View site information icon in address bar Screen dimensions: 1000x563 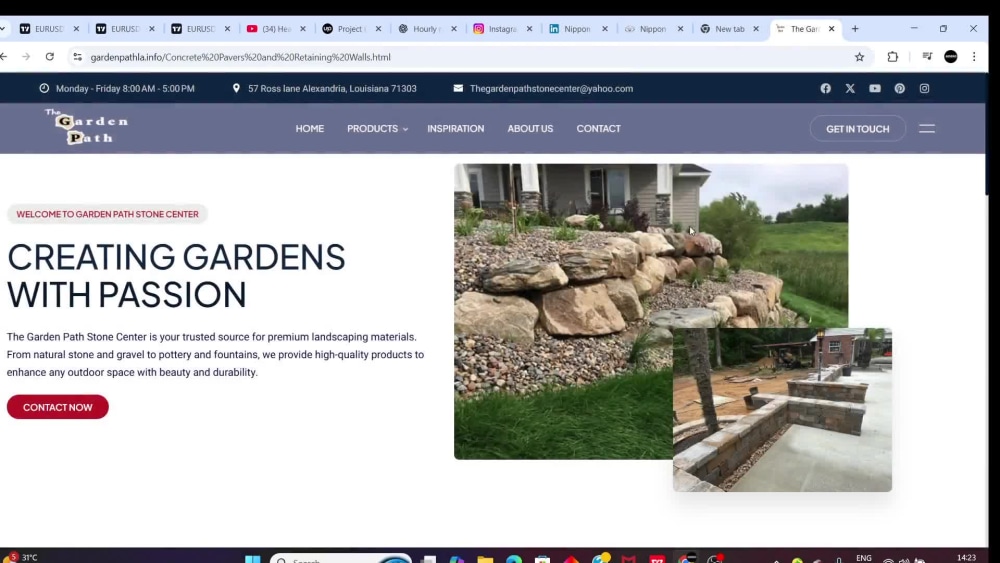77,57
